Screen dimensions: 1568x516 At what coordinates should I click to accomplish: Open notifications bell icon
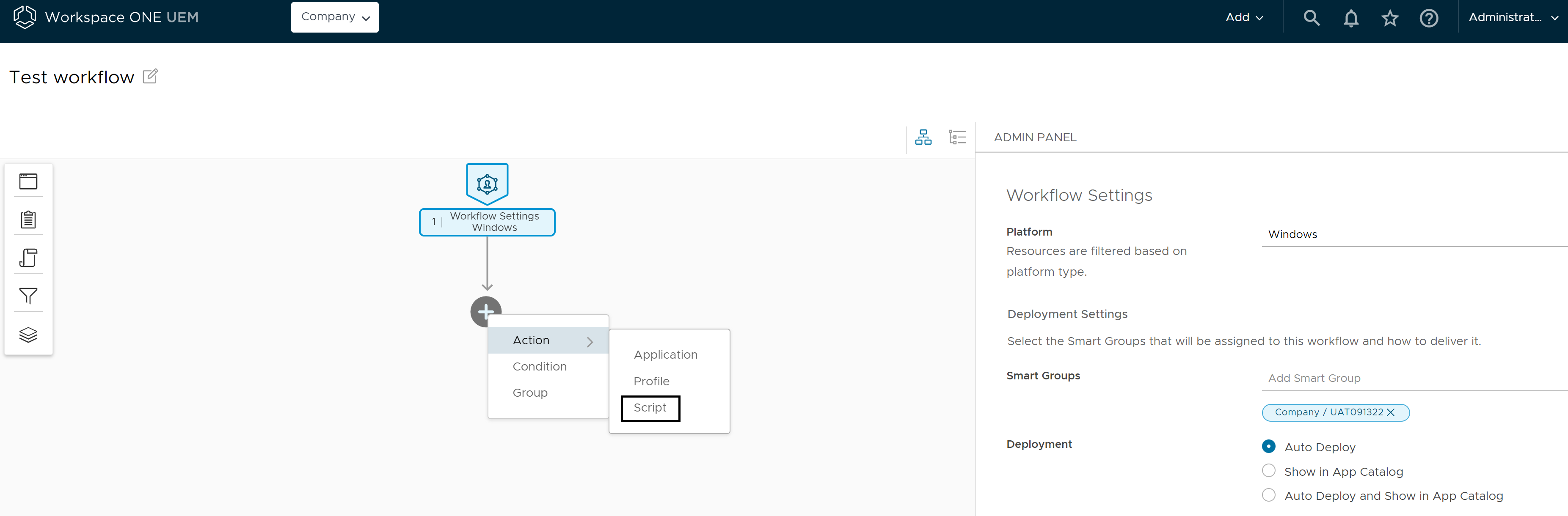pyautogui.click(x=1351, y=18)
